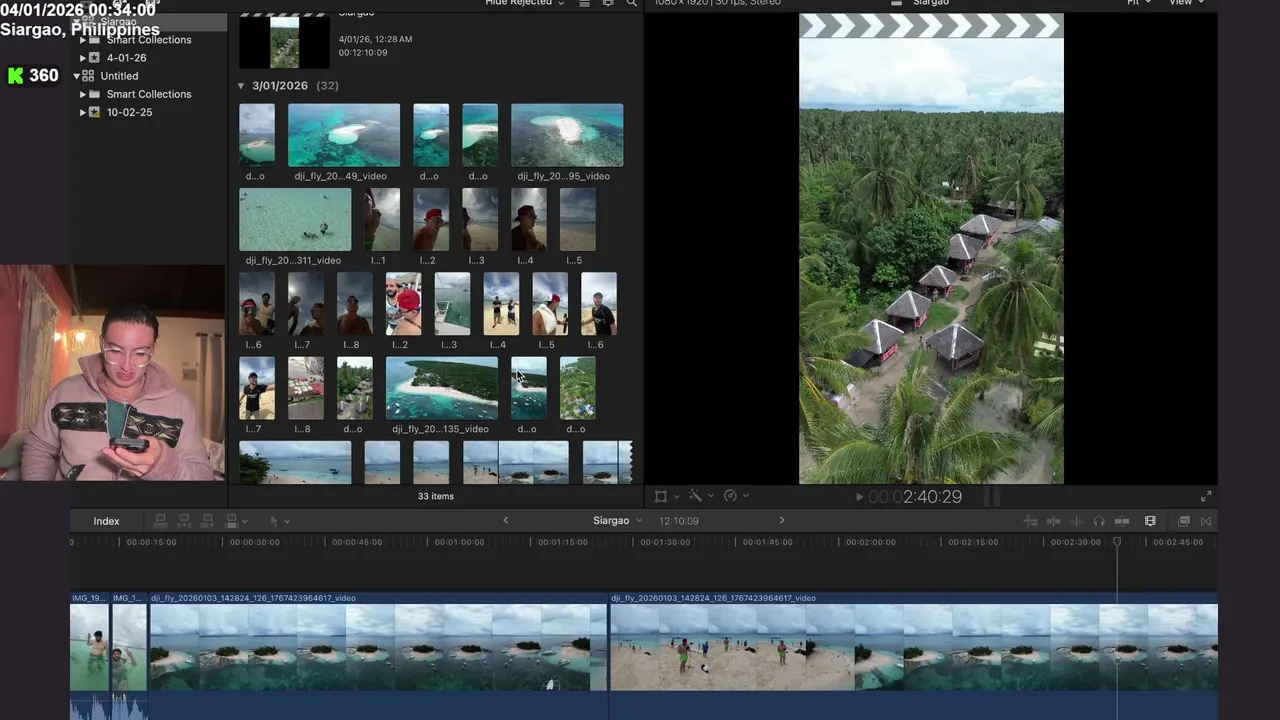Select clip dji_fly_20...49_video thumbnail
The image size is (1280, 720).
[x=344, y=135]
